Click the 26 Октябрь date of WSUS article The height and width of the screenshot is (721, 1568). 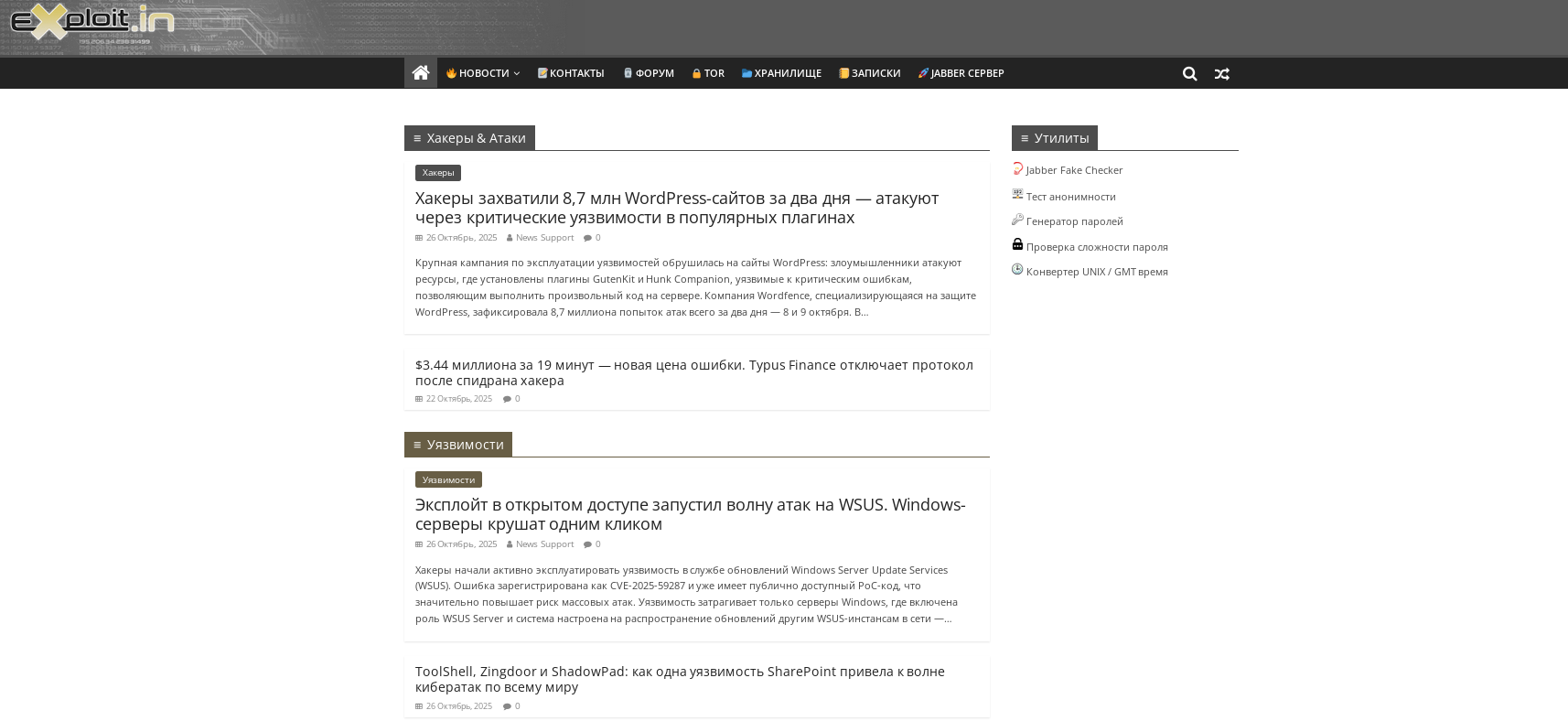pos(461,544)
